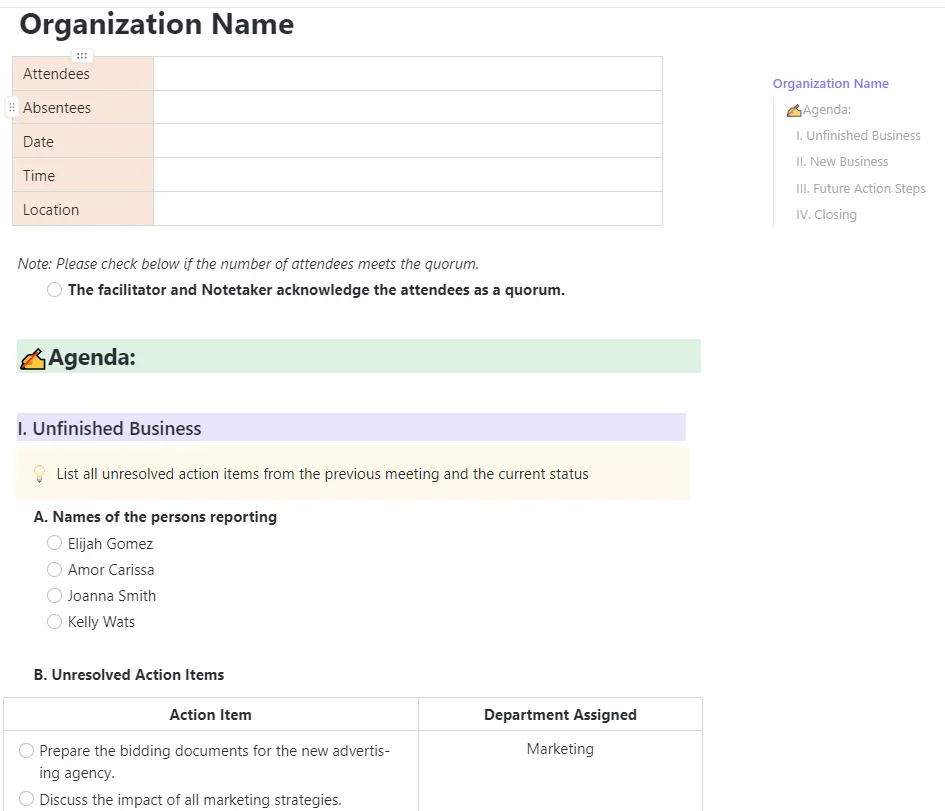Click the empty Time value cell
Screen dimensions: 945x811
pos(408,175)
